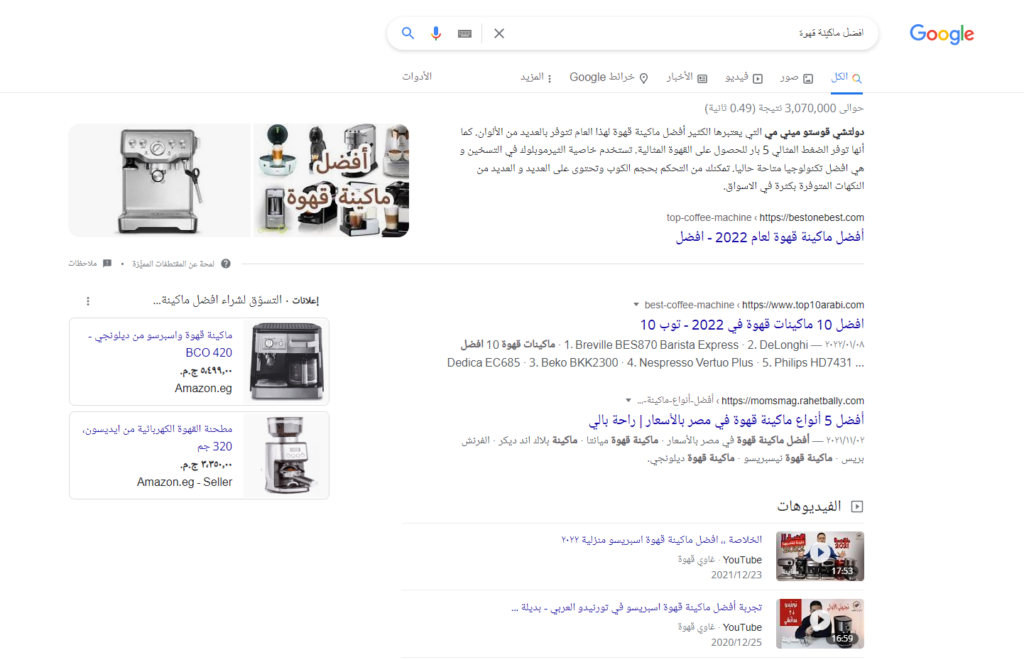Switch to the الأخبار news tab
The width and height of the screenshot is (1024, 660).
pyautogui.click(x=687, y=77)
